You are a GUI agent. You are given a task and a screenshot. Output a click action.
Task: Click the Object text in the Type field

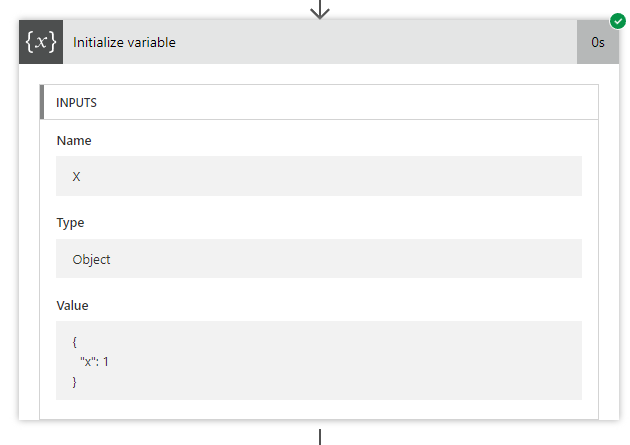[92, 259]
